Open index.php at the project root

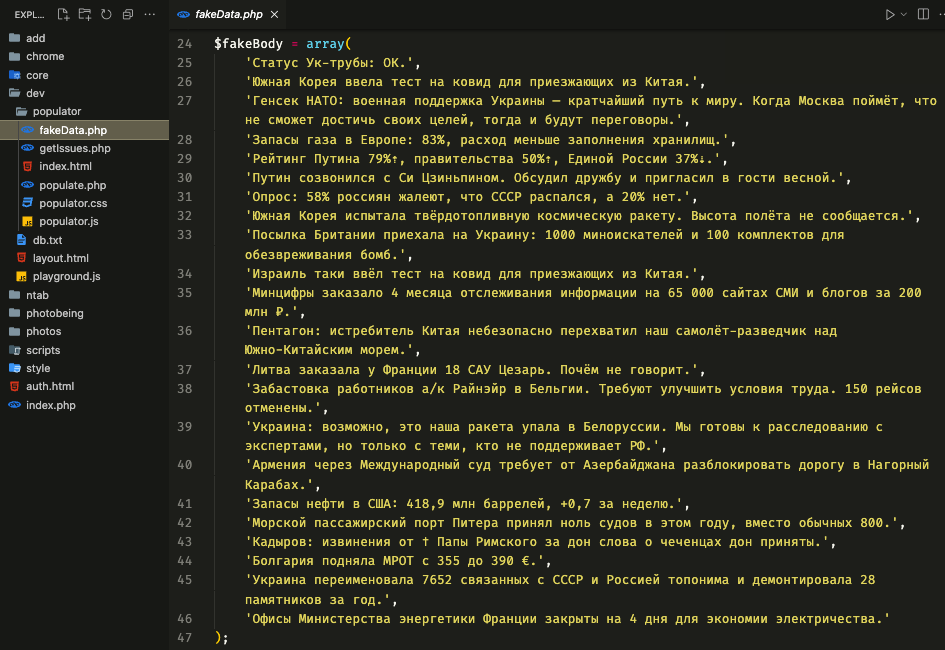(x=84, y=405)
